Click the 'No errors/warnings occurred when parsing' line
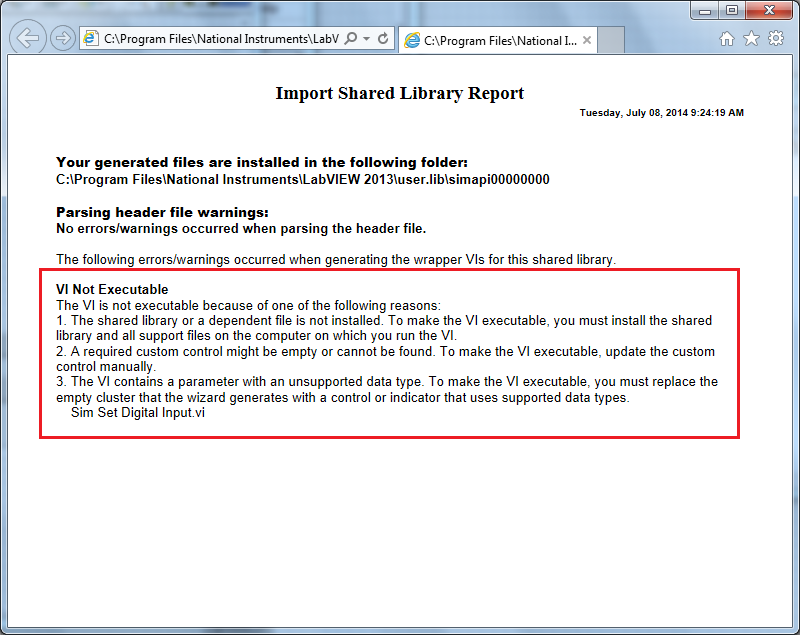The image size is (800, 635). 241,228
